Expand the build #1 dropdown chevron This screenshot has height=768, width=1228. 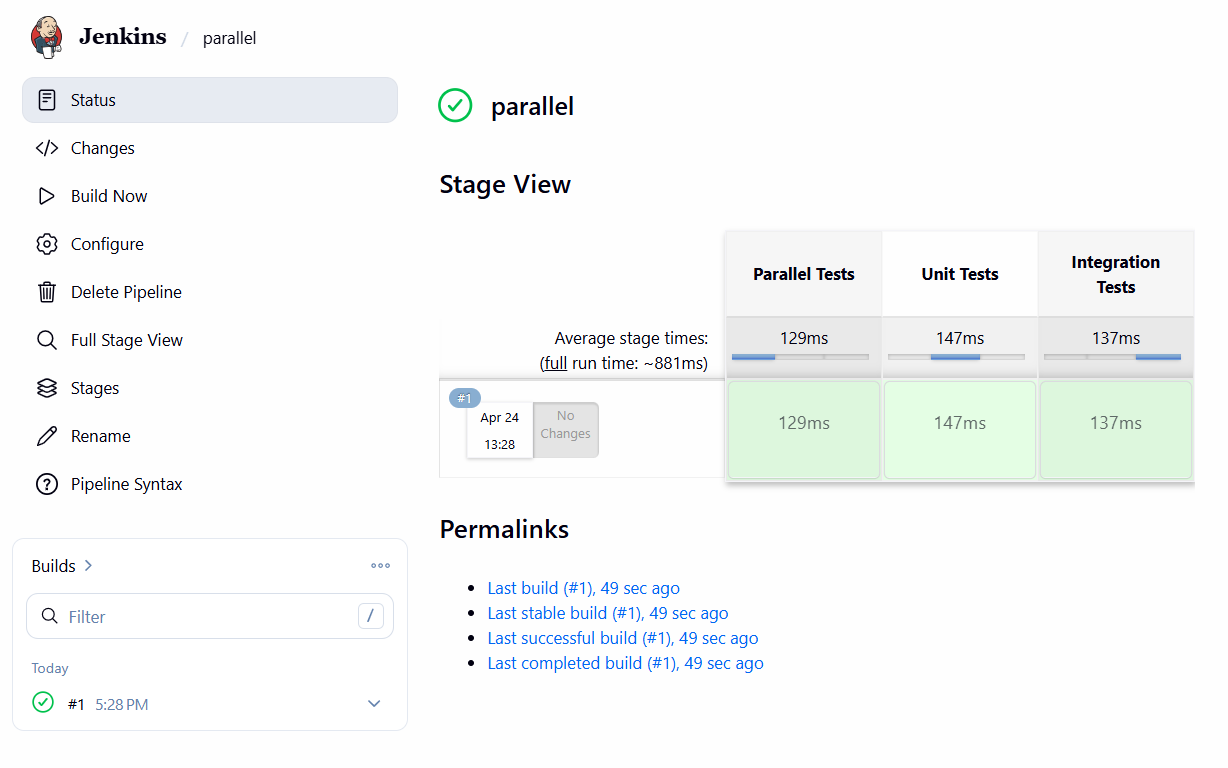point(374,704)
